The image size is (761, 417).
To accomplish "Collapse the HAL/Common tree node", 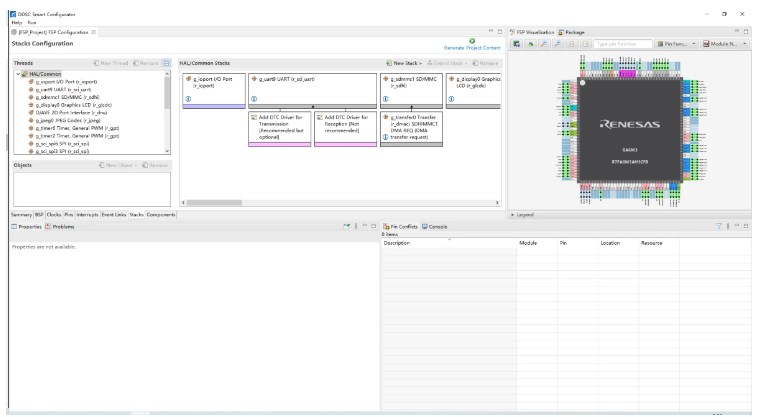I will click(18, 74).
